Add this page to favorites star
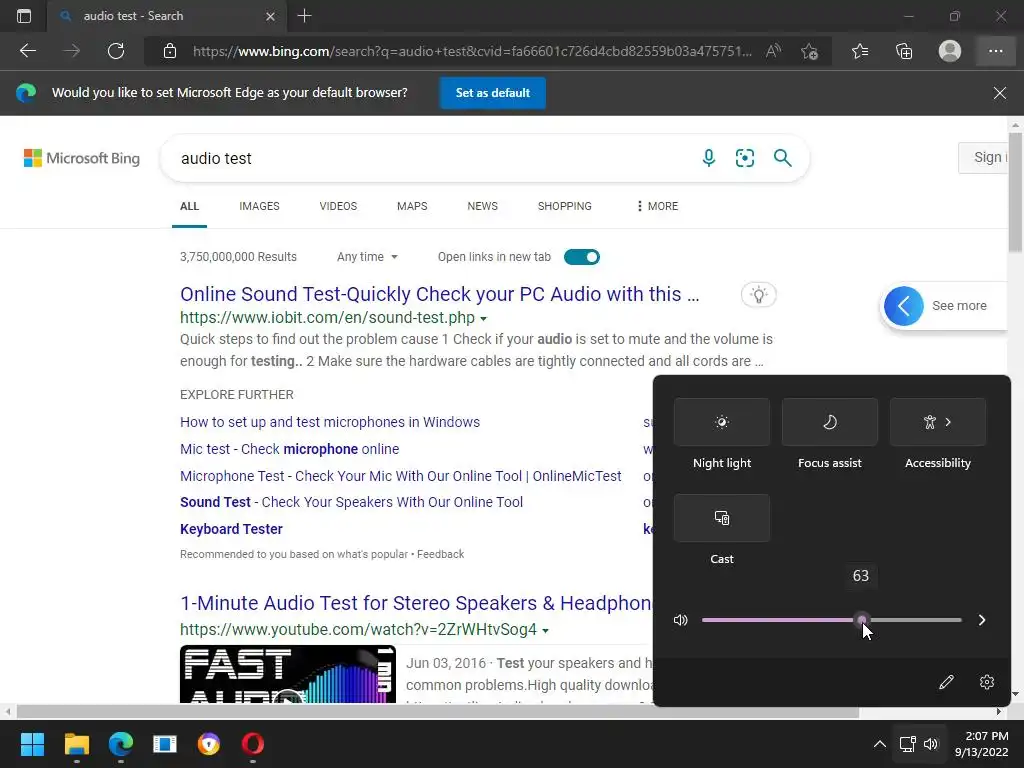The height and width of the screenshot is (768, 1024). tap(809, 51)
